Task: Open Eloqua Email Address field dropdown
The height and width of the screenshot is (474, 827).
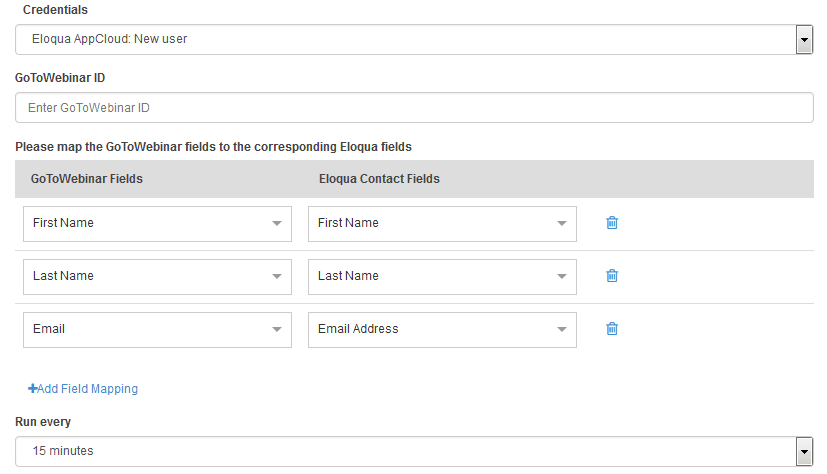Action: click(x=442, y=330)
